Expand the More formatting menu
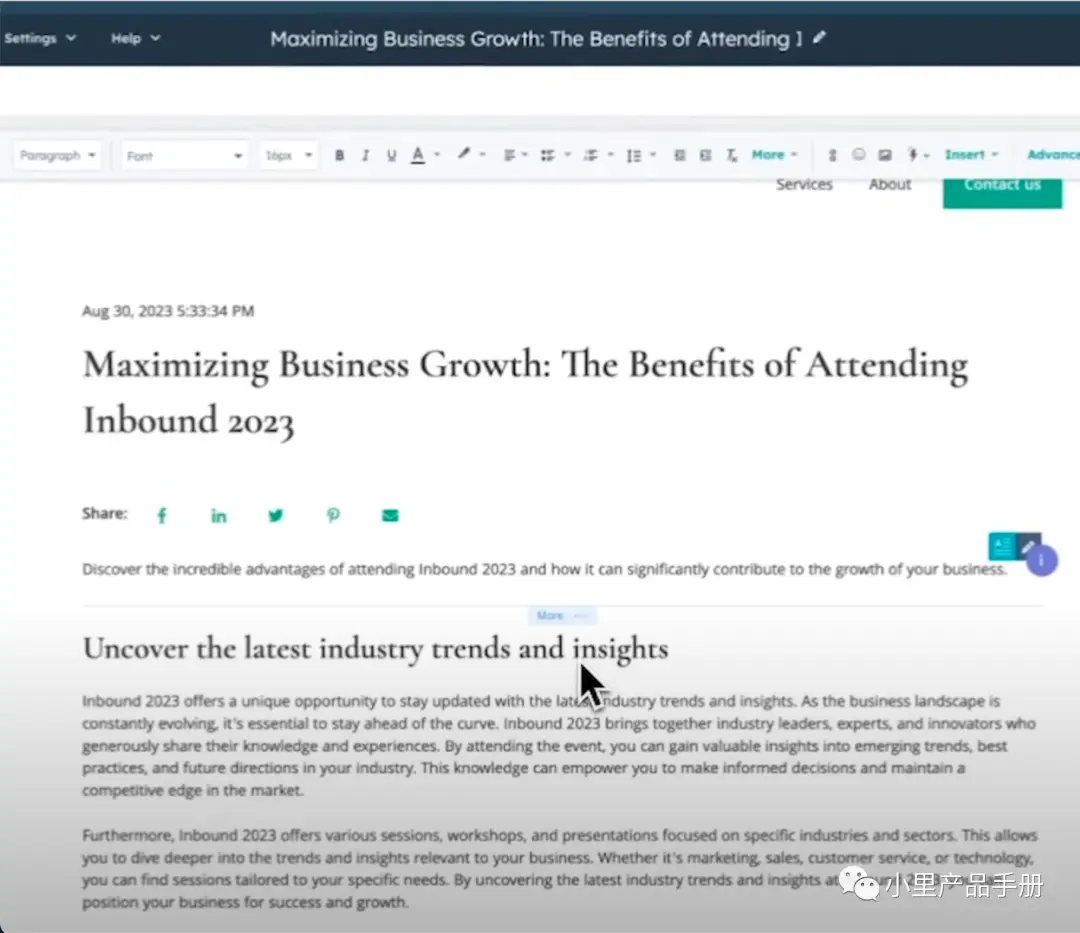 [774, 155]
